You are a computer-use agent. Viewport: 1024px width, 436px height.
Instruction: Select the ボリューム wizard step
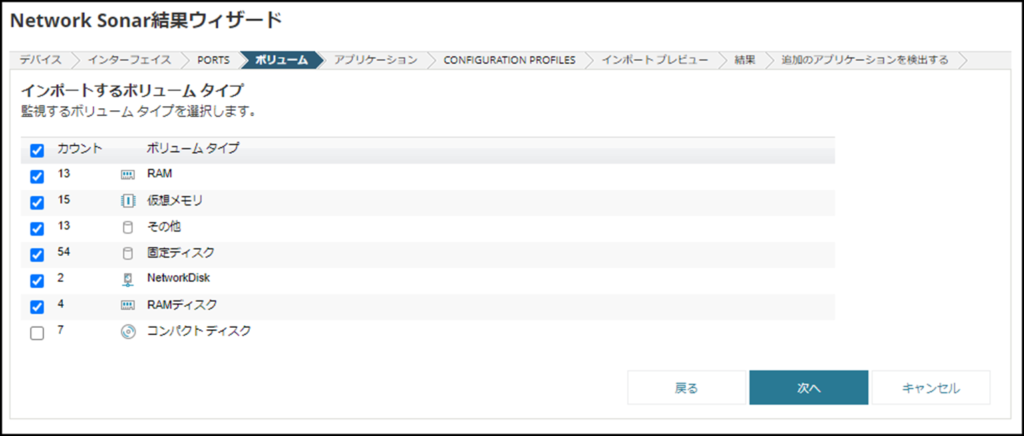point(281,60)
